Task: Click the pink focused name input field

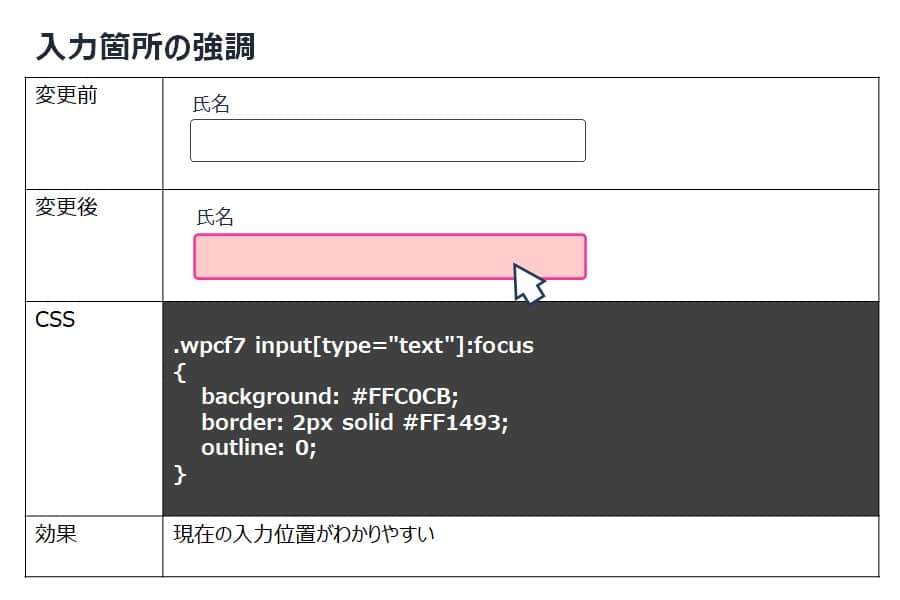Action: coord(390,257)
